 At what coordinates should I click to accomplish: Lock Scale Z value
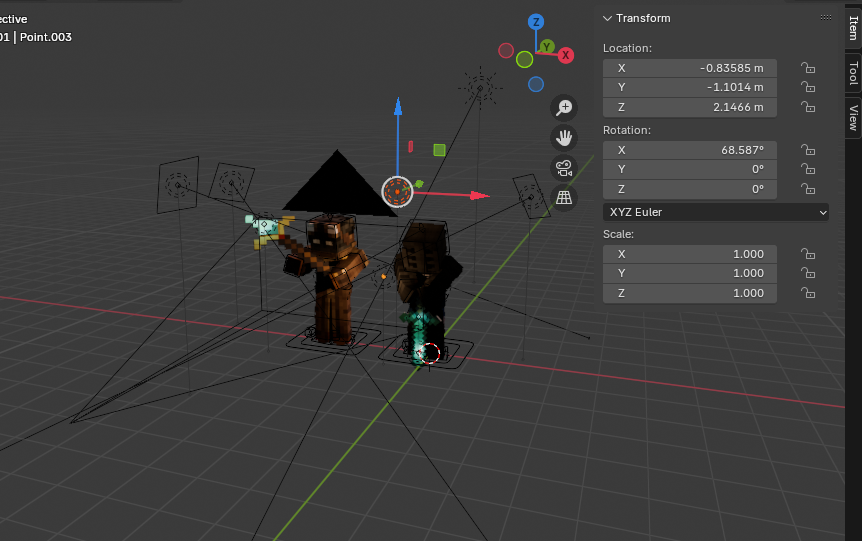click(808, 293)
